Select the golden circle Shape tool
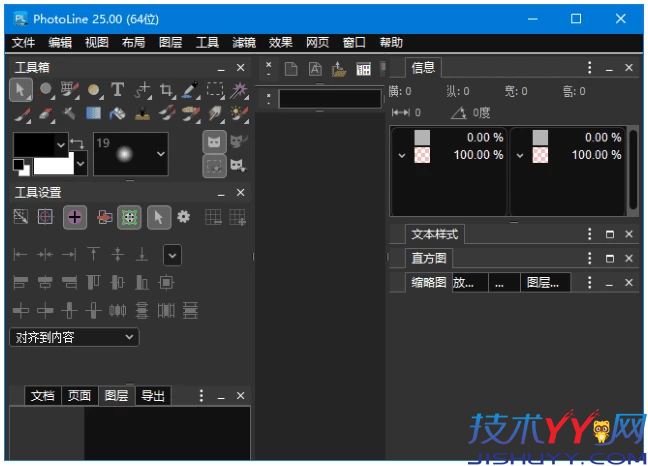Viewport: 648px width, 466px height. click(94, 90)
